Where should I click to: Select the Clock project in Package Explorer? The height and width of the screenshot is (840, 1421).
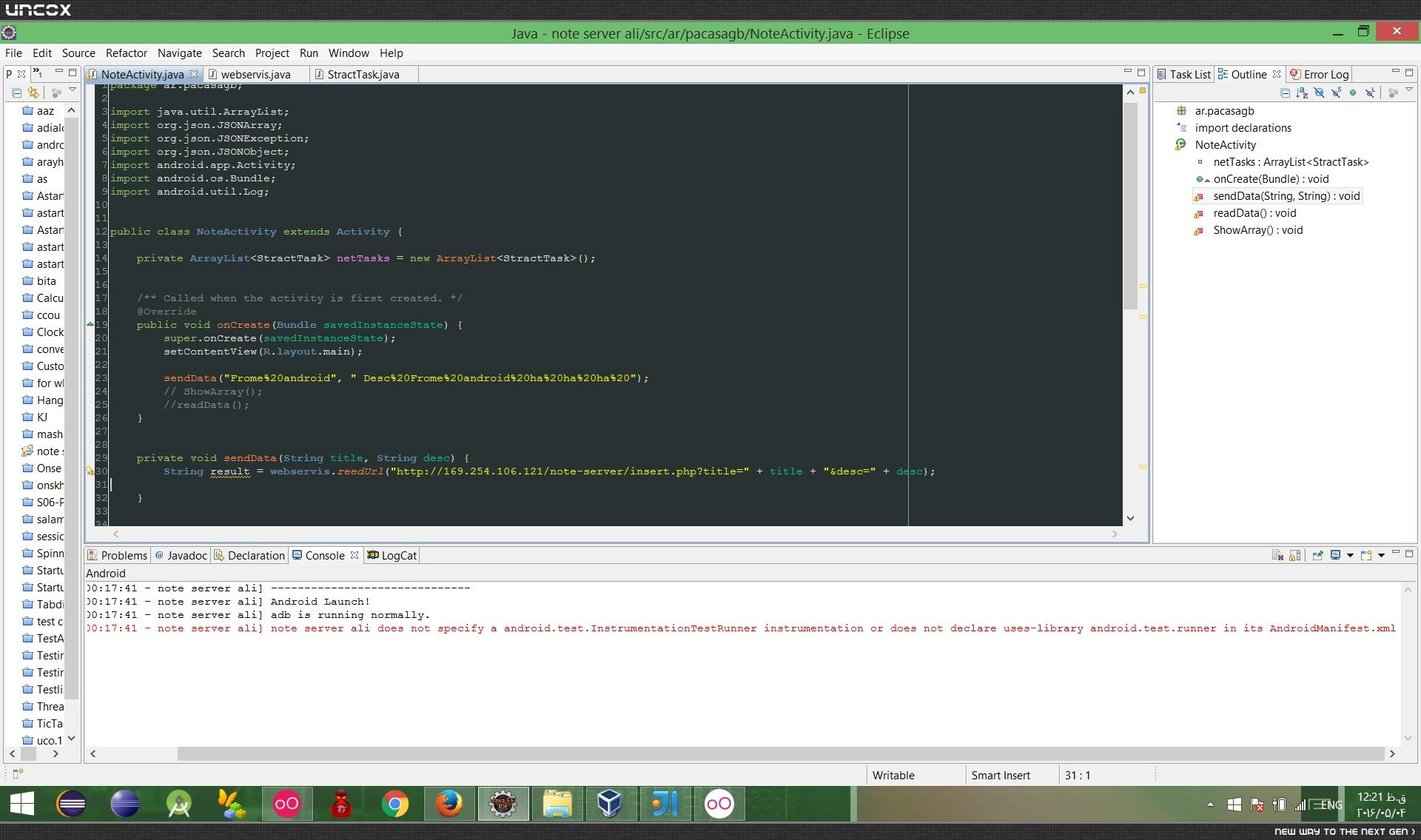pos(43,332)
